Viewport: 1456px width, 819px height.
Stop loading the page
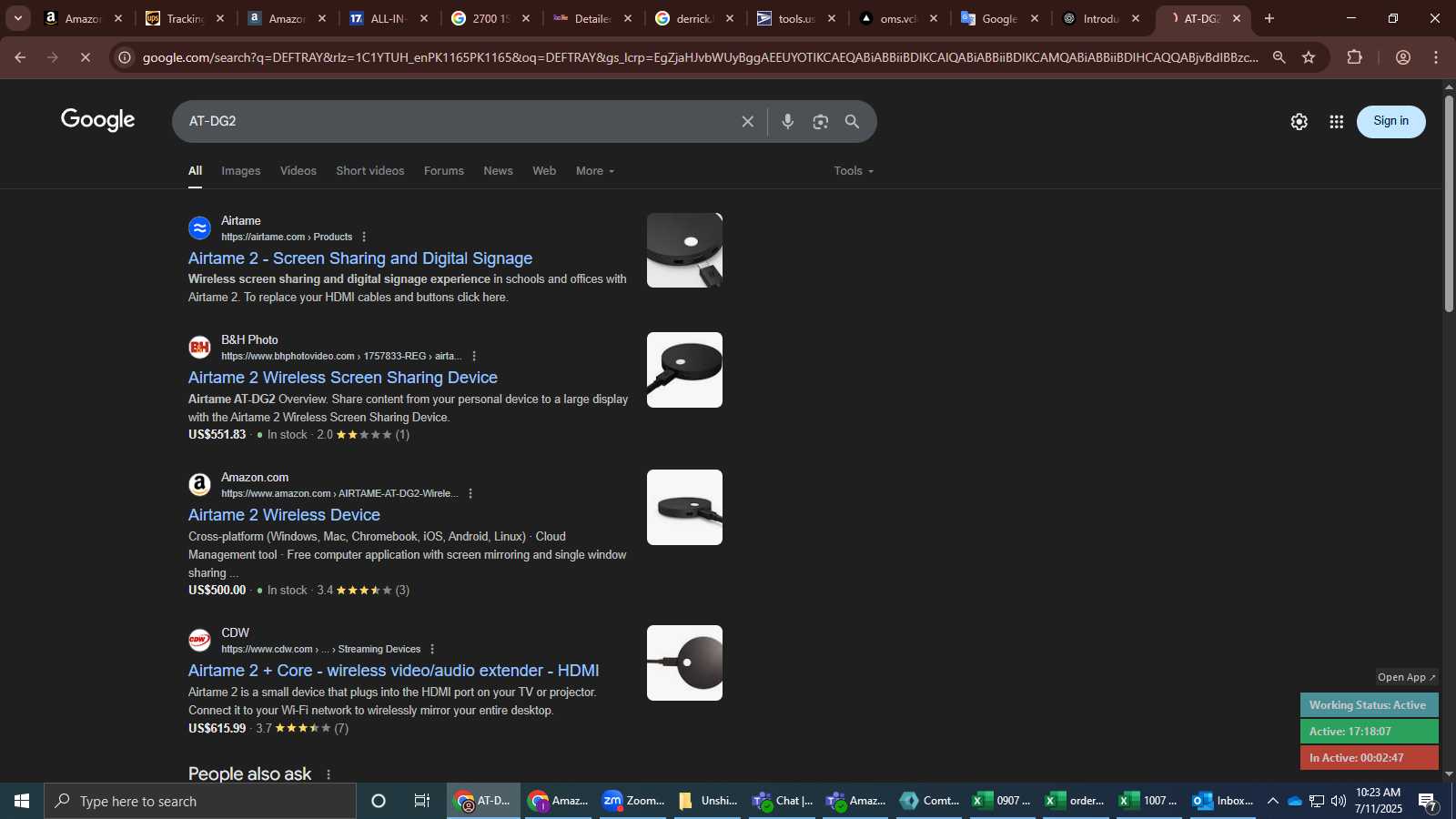click(85, 57)
